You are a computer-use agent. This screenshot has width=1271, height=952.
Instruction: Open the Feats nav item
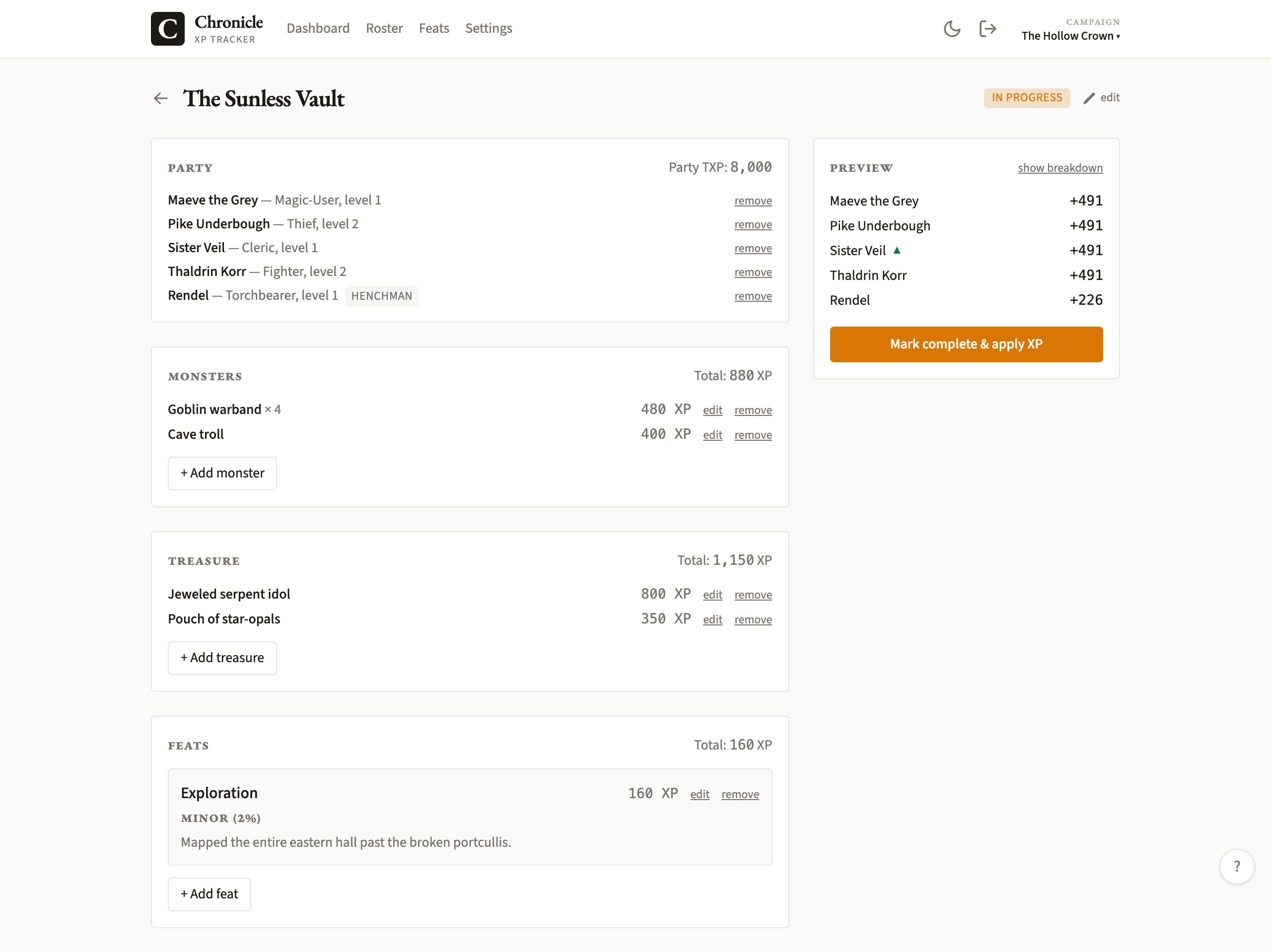click(x=434, y=28)
